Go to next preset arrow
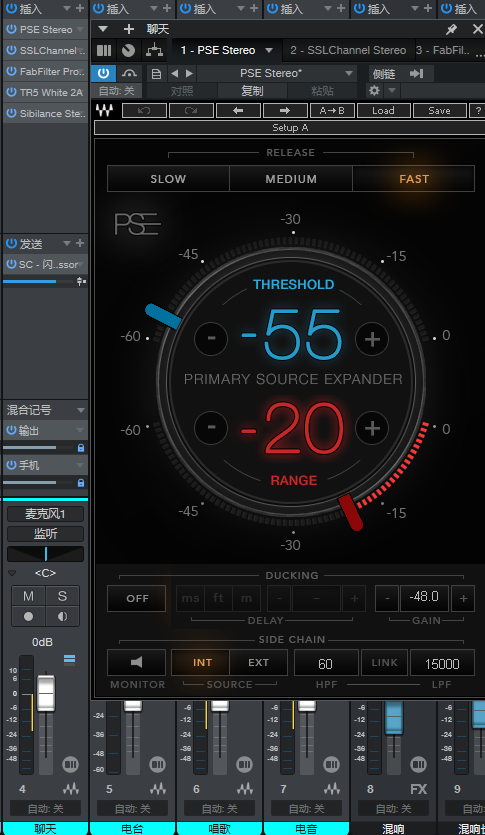Screen dimensions: 485x835 click(189, 73)
